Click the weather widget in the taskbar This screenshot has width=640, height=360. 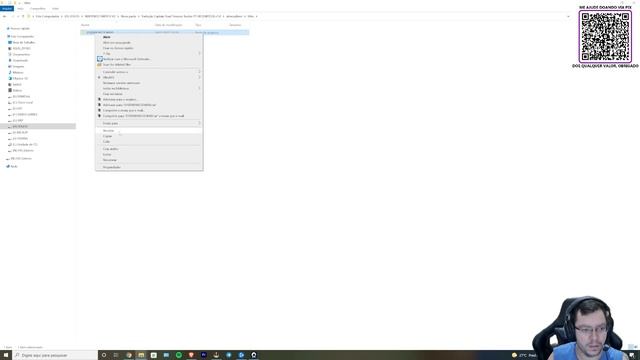pos(524,355)
